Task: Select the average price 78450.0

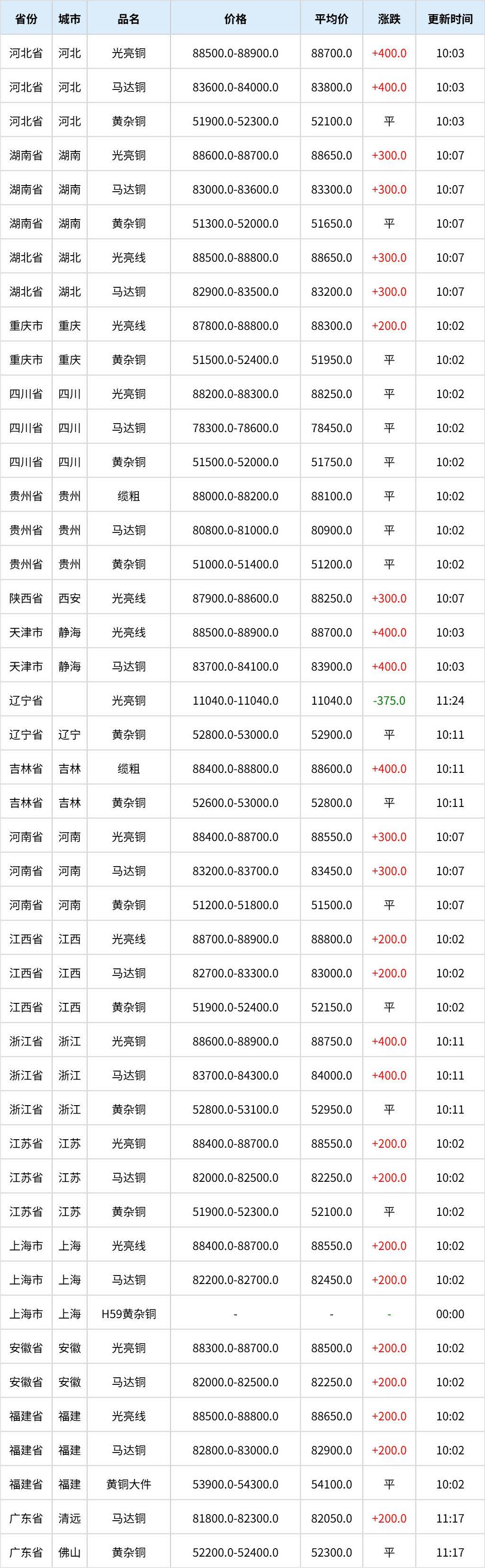Action: (x=332, y=428)
